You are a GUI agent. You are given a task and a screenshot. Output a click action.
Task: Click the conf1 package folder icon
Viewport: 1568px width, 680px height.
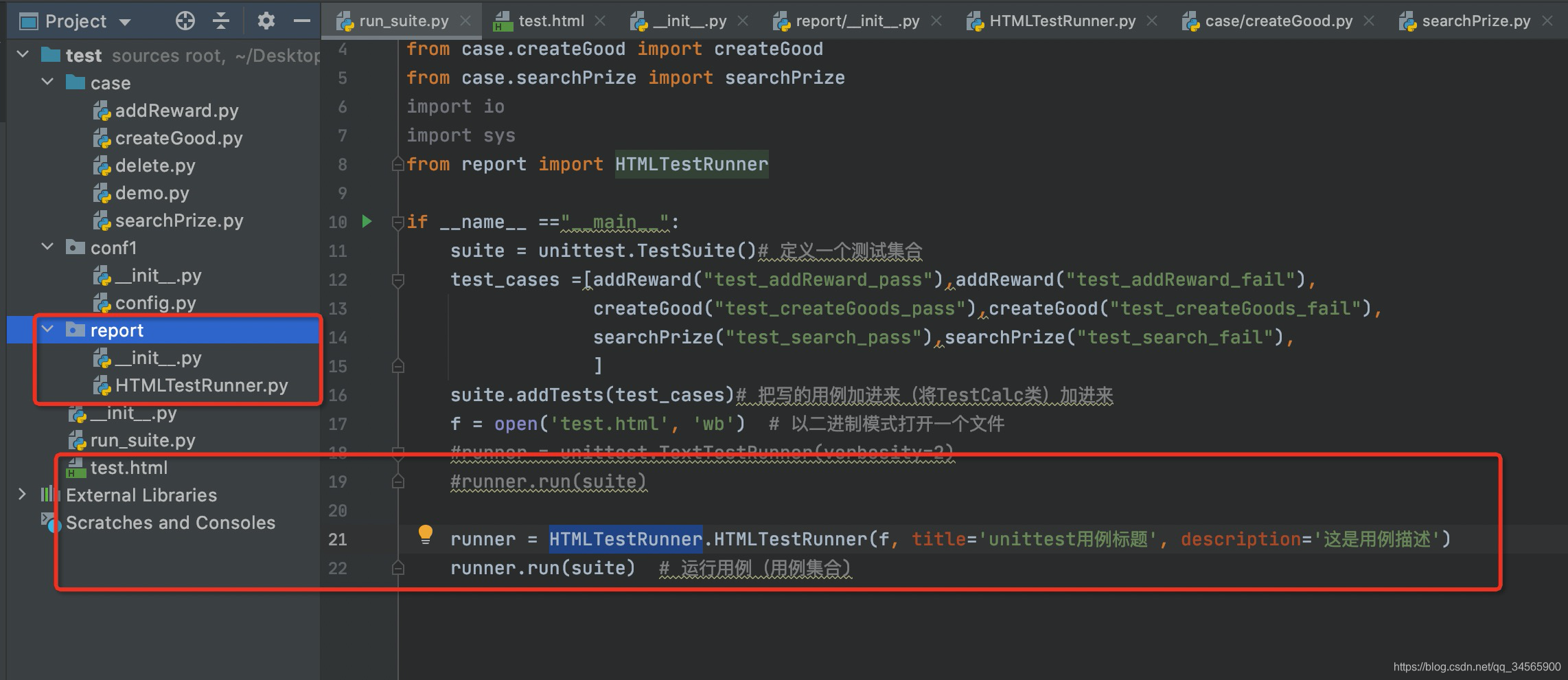tap(75, 247)
